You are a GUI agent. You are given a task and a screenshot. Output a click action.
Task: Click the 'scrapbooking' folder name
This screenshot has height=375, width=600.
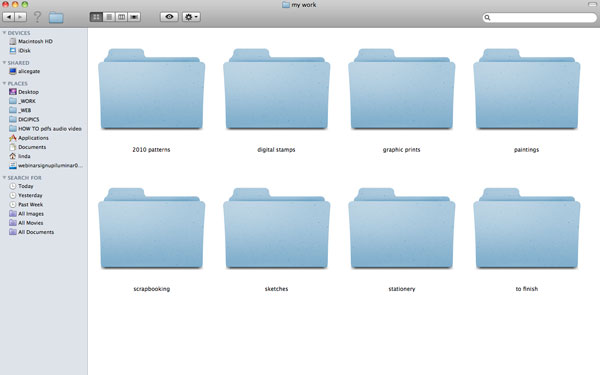click(x=152, y=289)
